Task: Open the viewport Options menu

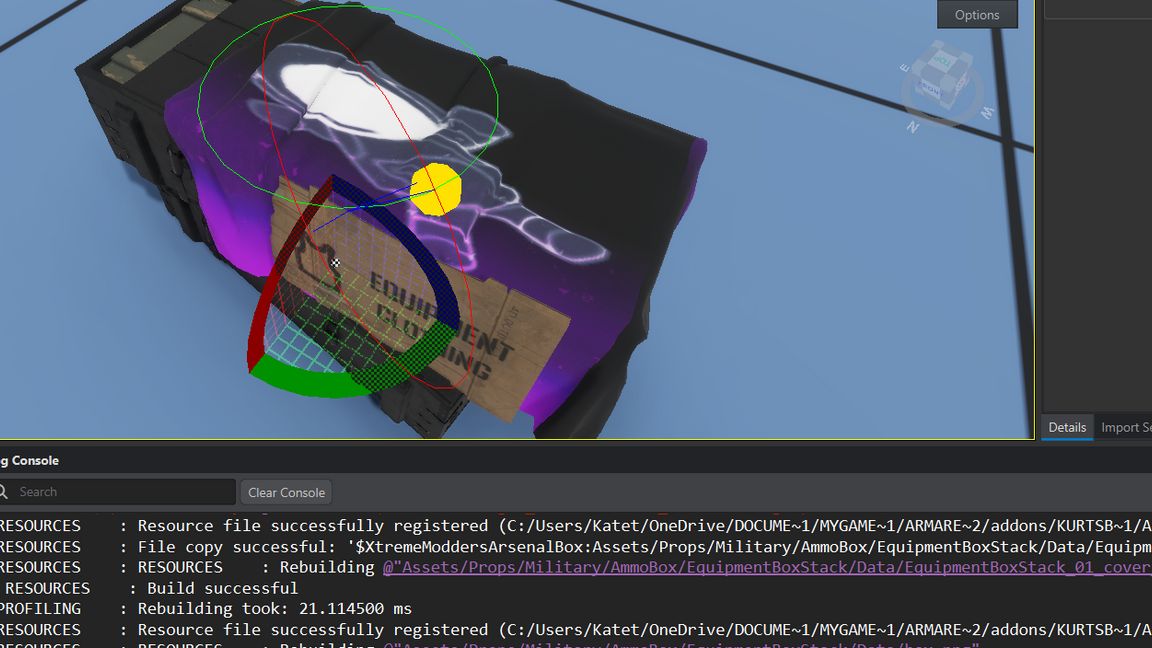Action: 976,14
